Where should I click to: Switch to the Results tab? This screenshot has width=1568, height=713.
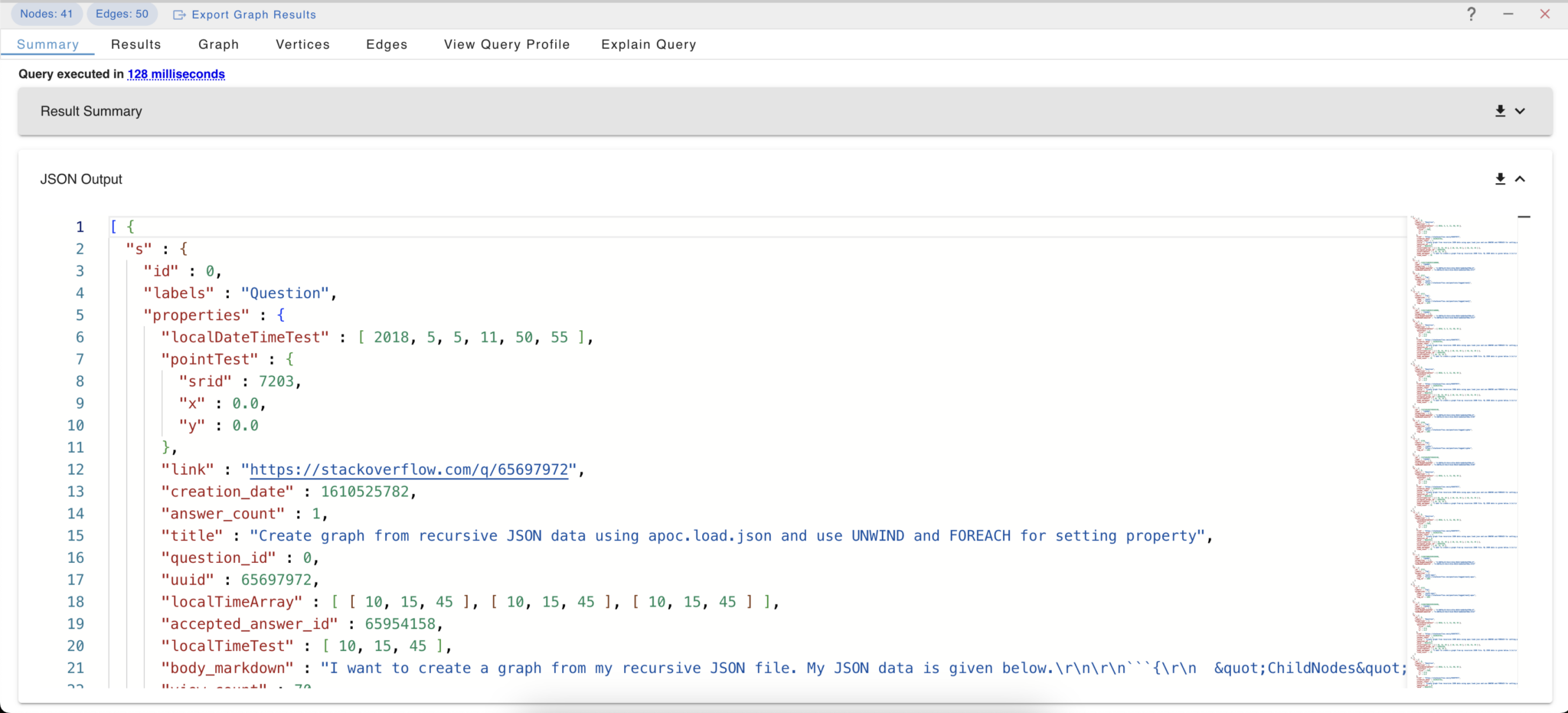tap(136, 44)
